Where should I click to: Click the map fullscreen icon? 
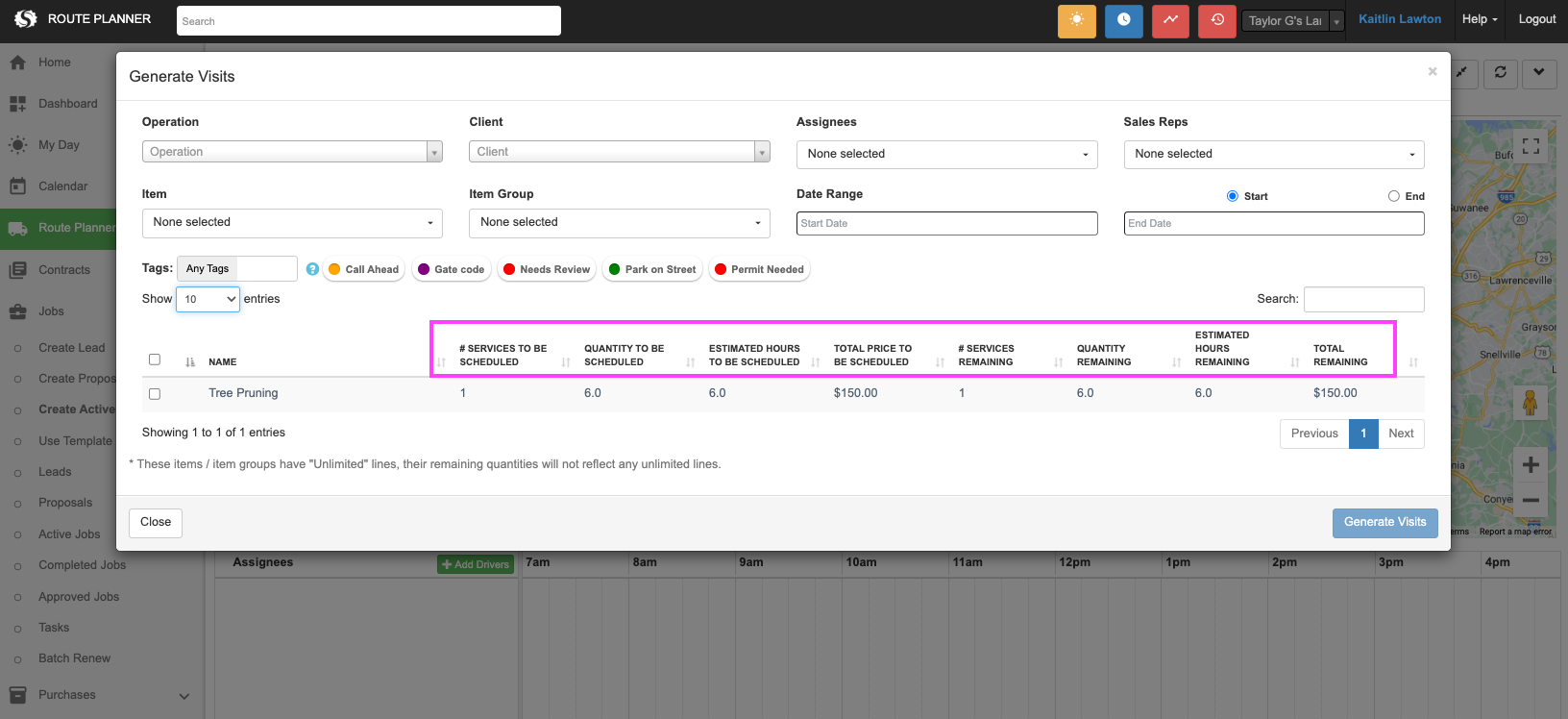point(1531,146)
